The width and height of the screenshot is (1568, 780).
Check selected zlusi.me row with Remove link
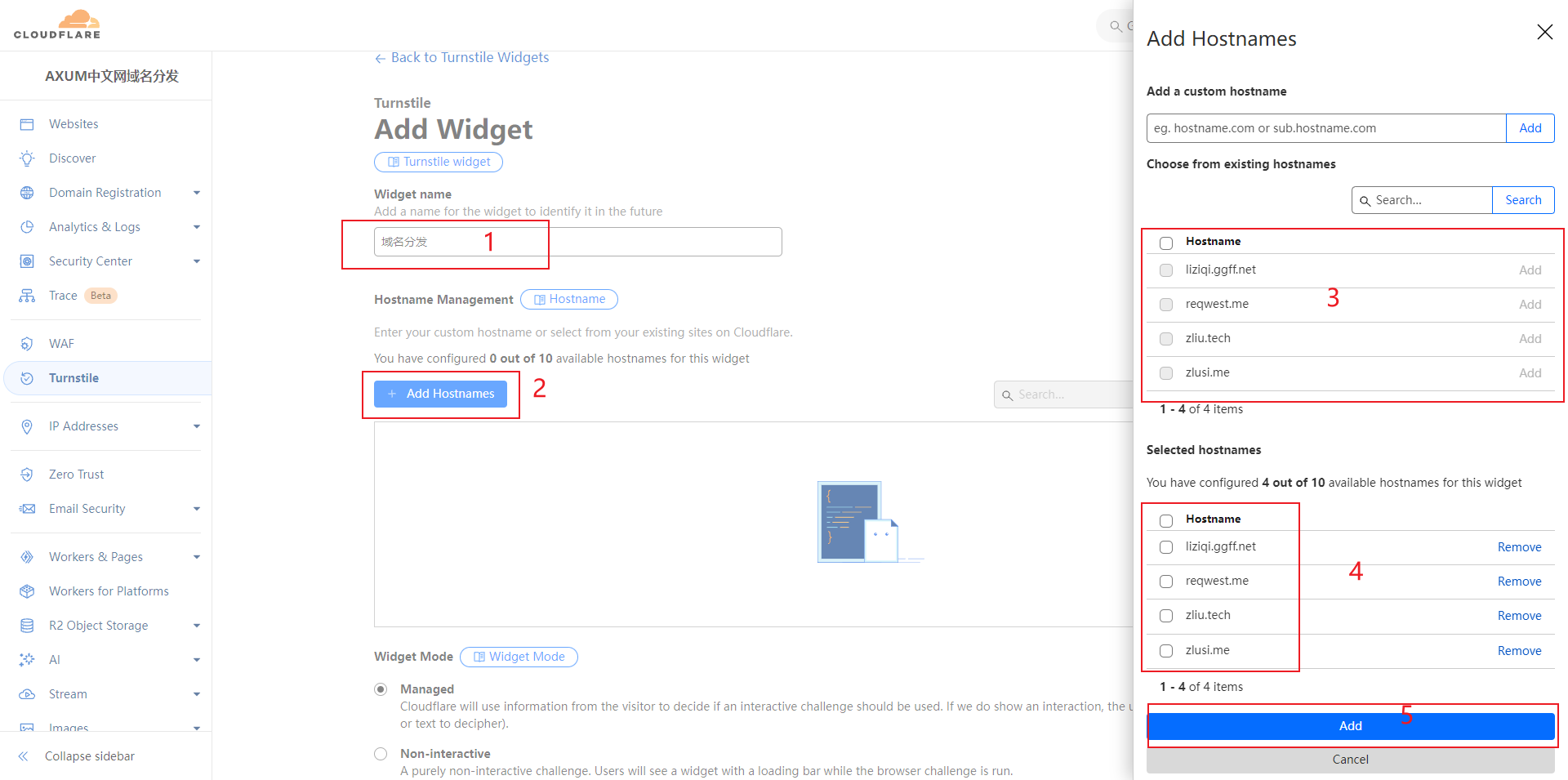pos(1166,651)
